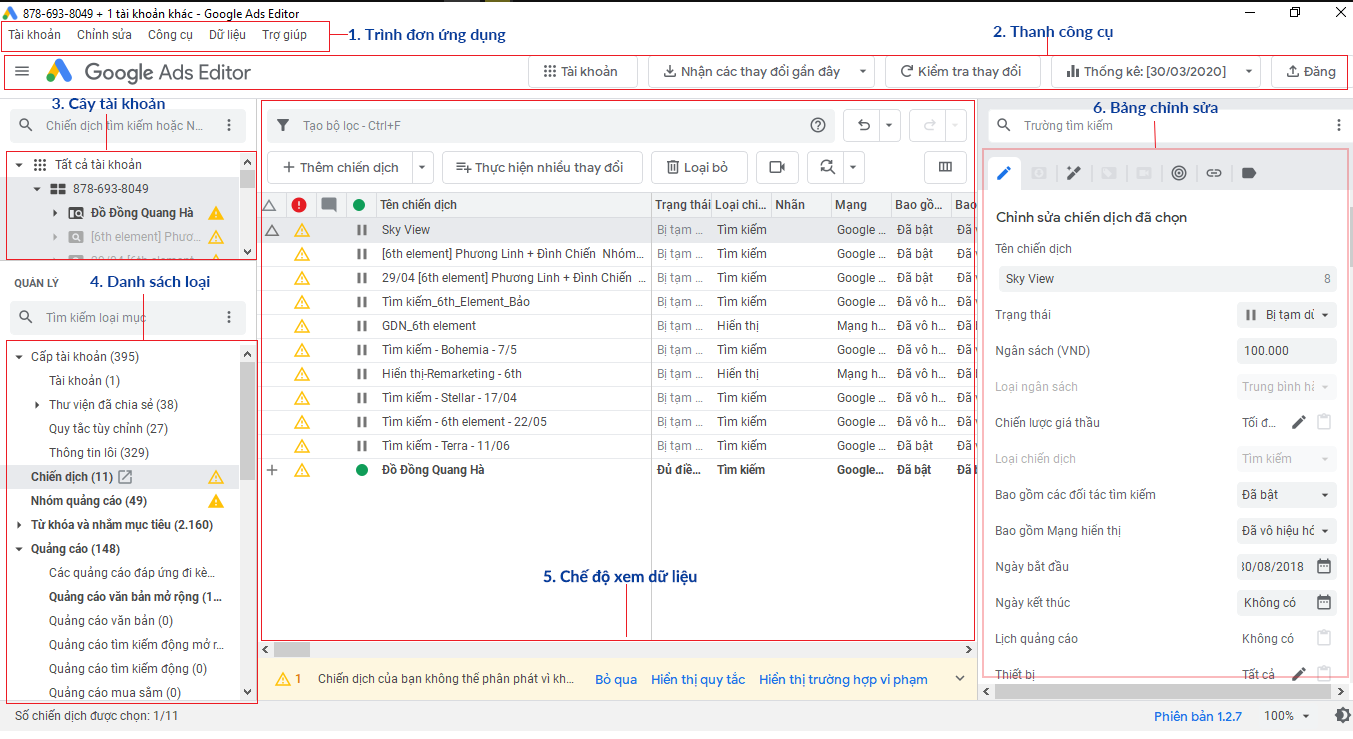Click the undo arrow icon
Screen dimensions: 1353x739
pos(864,126)
